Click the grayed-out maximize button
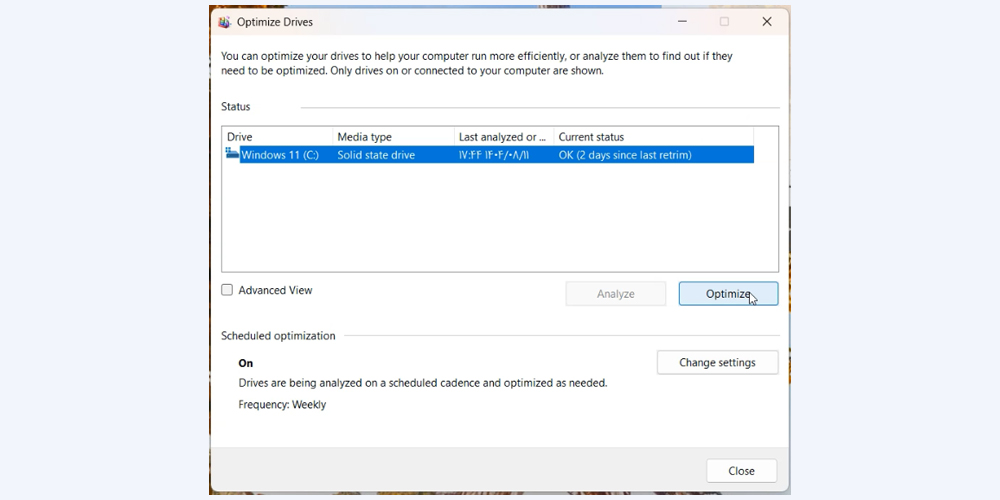The height and width of the screenshot is (500, 1000). tap(724, 22)
